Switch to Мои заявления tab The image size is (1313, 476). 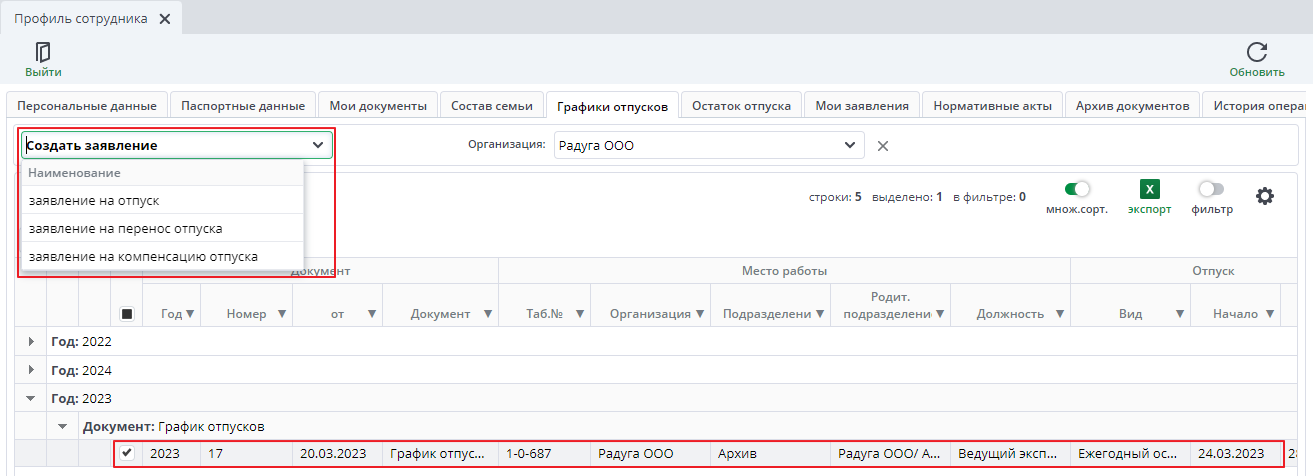(862, 105)
